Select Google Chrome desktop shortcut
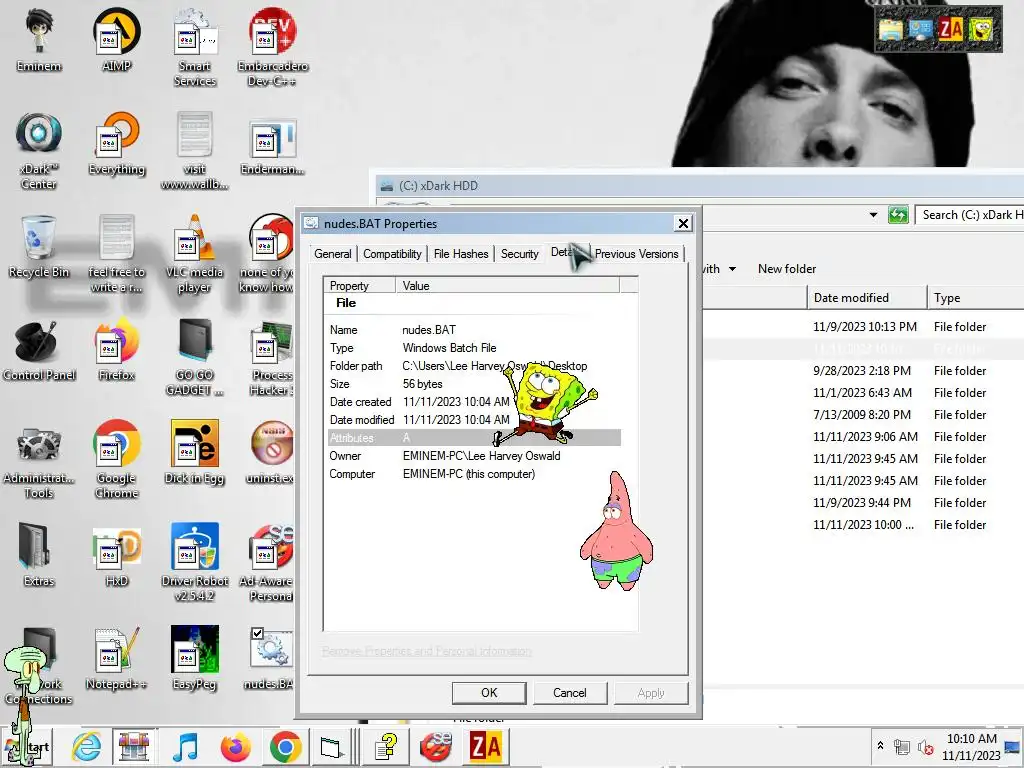The height and width of the screenshot is (768, 1024). coord(116,460)
